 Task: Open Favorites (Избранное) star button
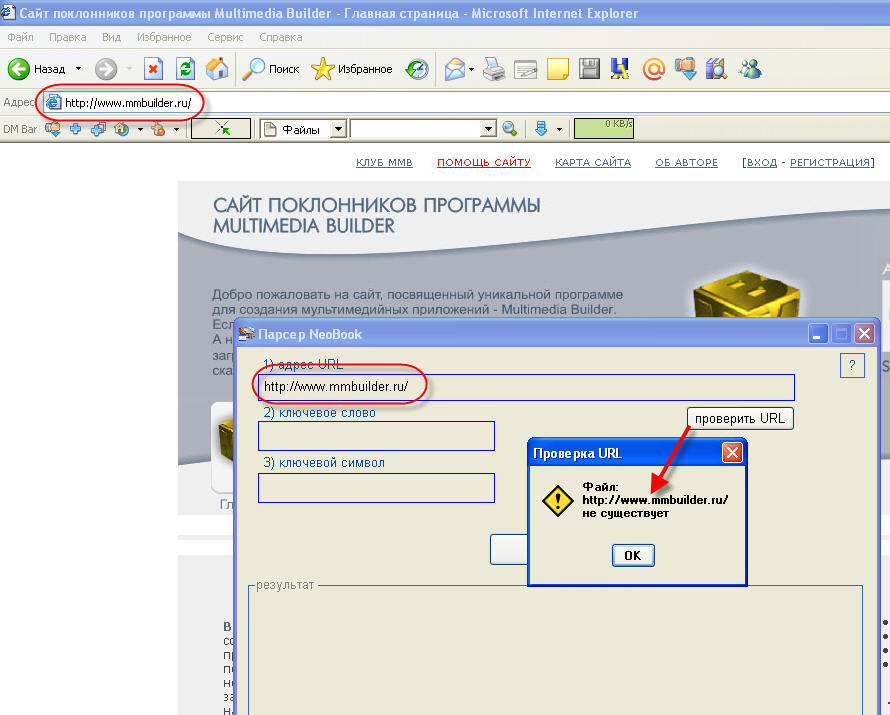[x=352, y=69]
